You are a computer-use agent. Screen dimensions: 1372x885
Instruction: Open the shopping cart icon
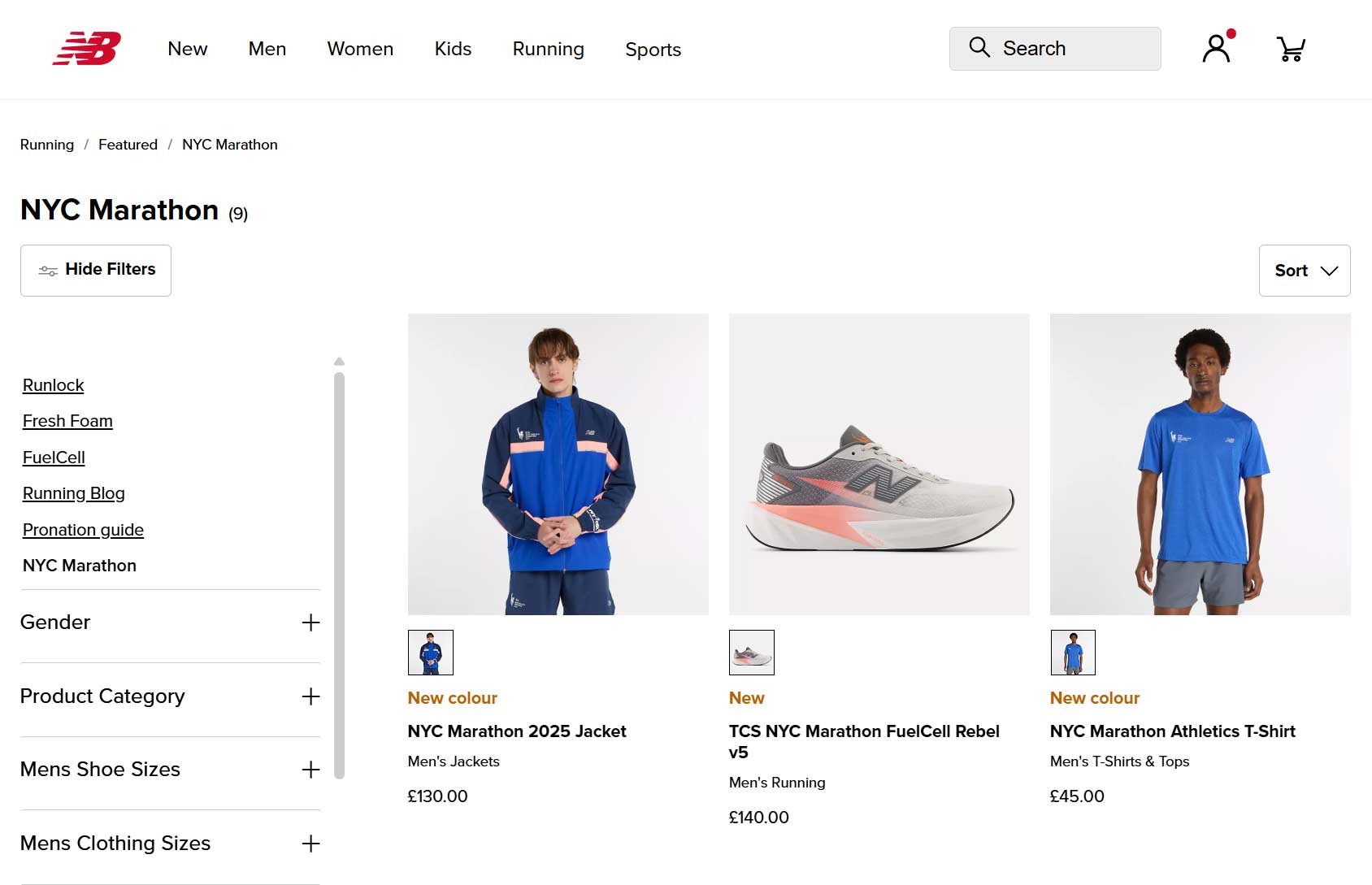point(1291,49)
